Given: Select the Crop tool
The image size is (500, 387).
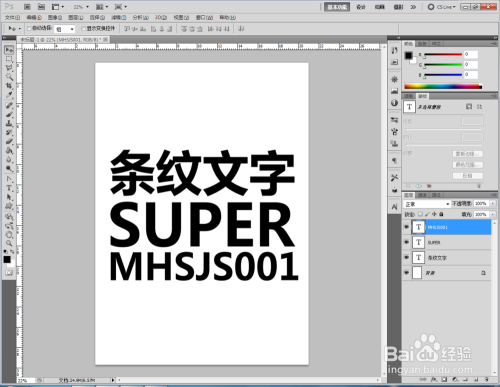Looking at the screenshot, I should (9, 86).
